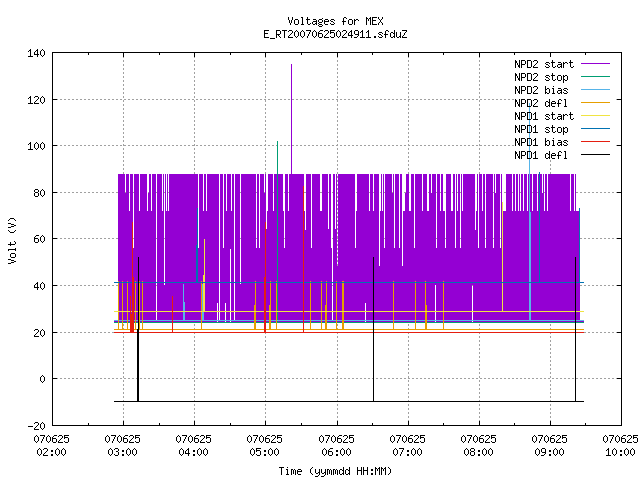
Task: Click the green NPD2 stop legend line
Action: (596, 76)
